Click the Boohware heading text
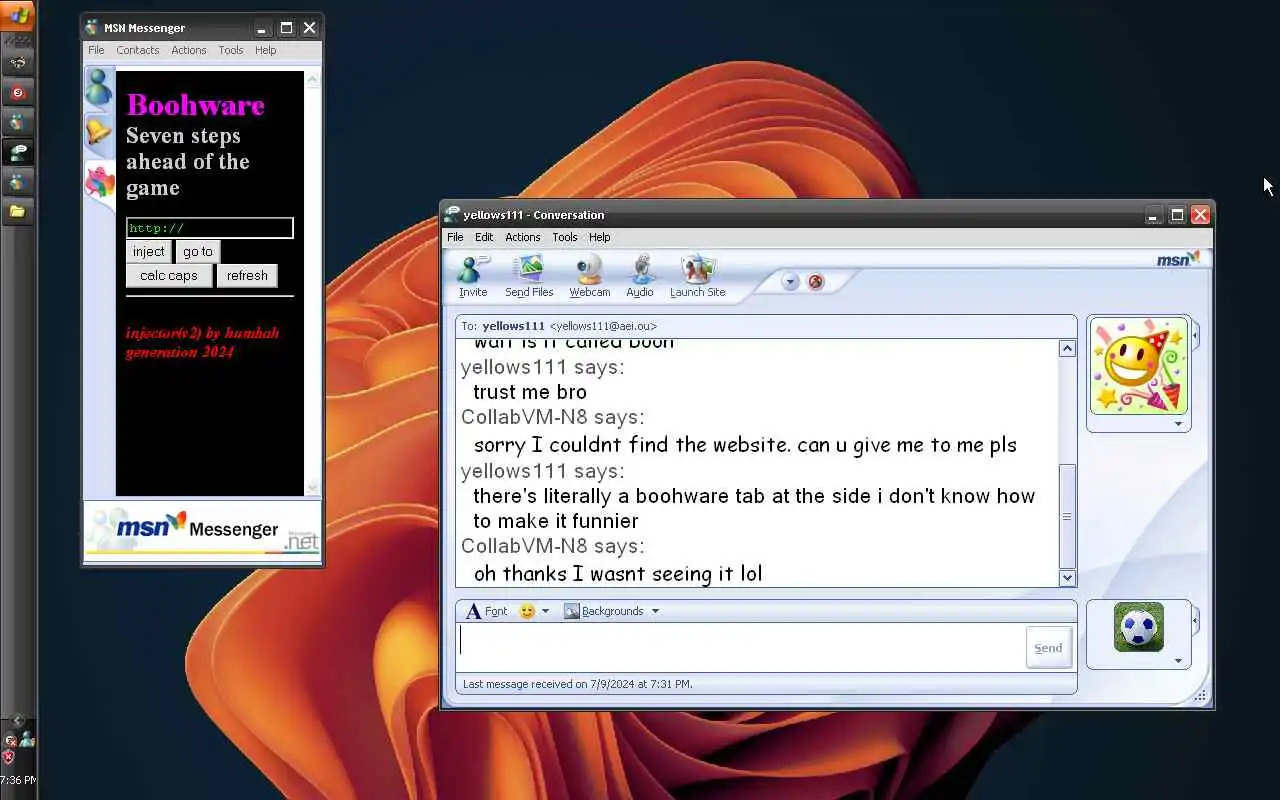The image size is (1280, 800). (x=195, y=105)
